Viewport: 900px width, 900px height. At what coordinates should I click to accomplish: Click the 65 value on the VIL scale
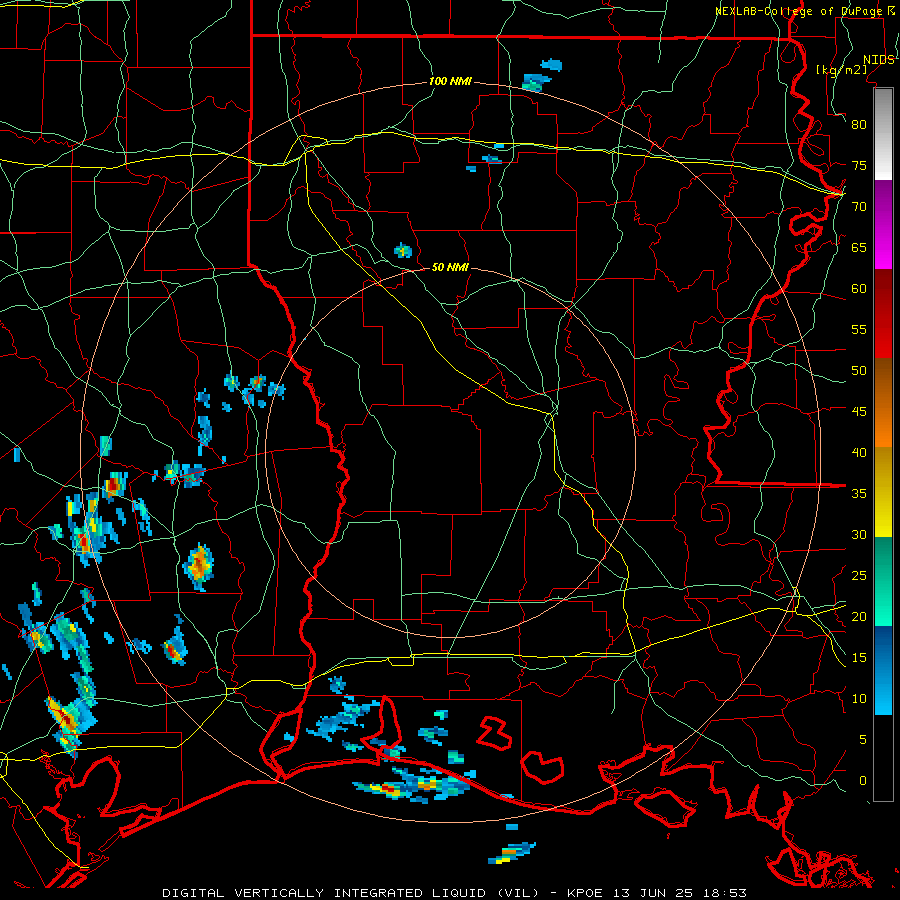click(859, 247)
